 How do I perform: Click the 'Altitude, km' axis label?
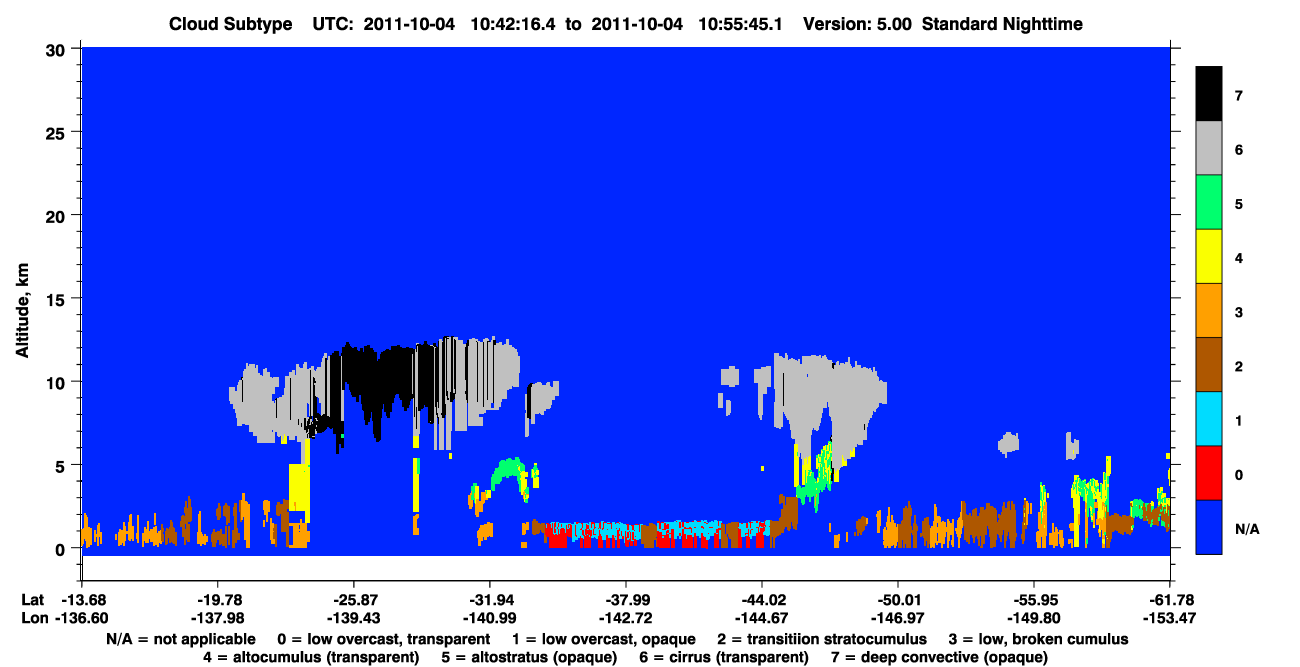pos(22,312)
